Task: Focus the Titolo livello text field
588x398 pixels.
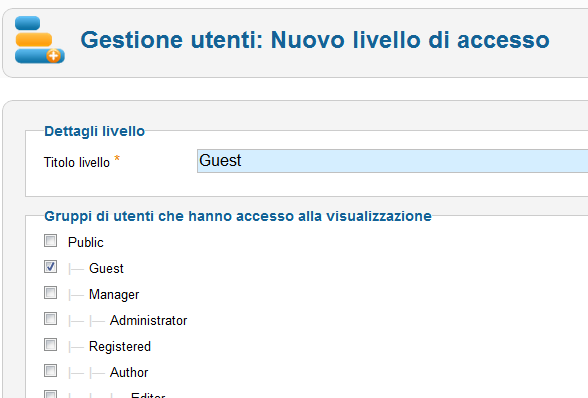Action: click(x=392, y=161)
